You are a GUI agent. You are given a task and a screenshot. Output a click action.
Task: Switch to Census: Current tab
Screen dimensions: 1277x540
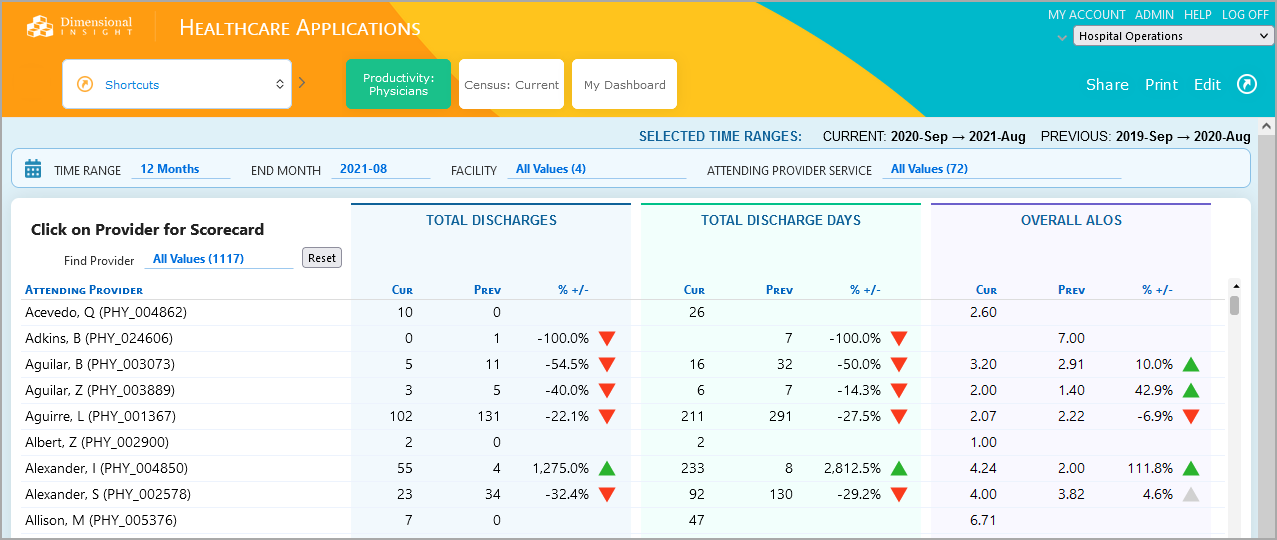[512, 85]
